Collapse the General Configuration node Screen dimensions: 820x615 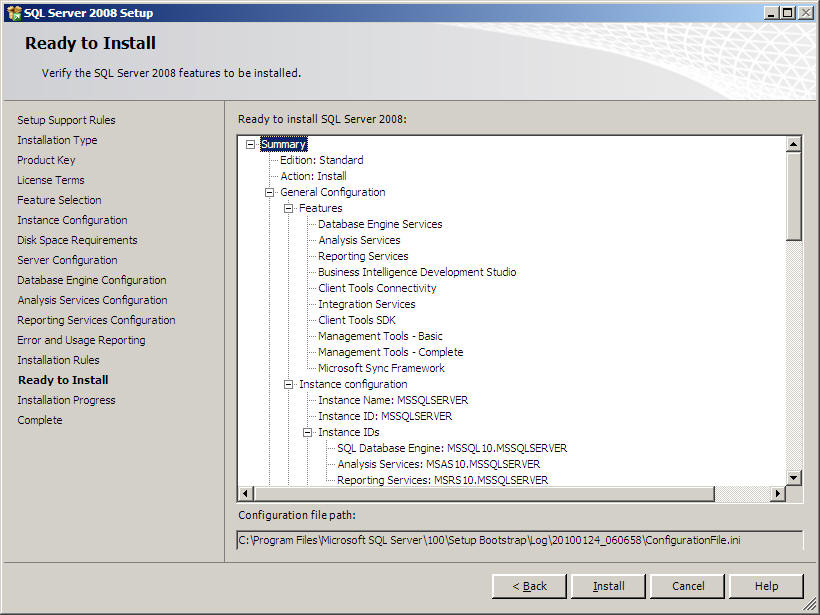pos(269,192)
